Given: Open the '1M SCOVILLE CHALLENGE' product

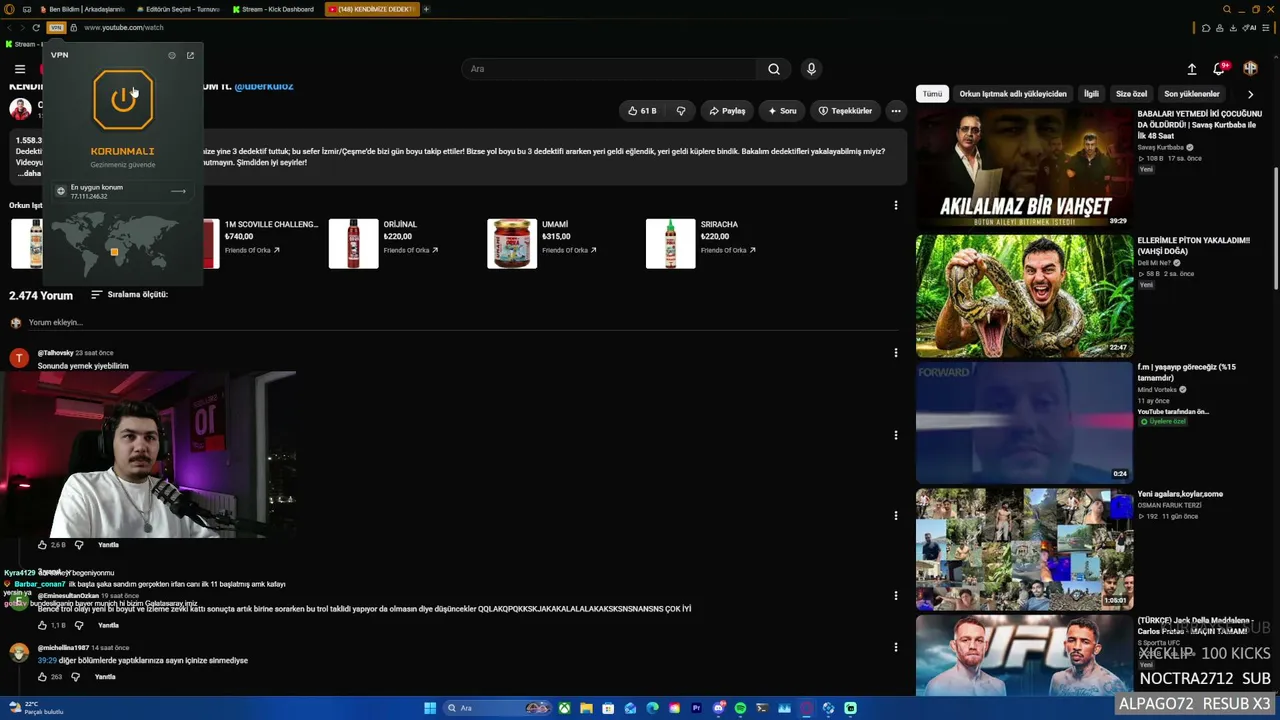Looking at the screenshot, I should (x=271, y=225).
